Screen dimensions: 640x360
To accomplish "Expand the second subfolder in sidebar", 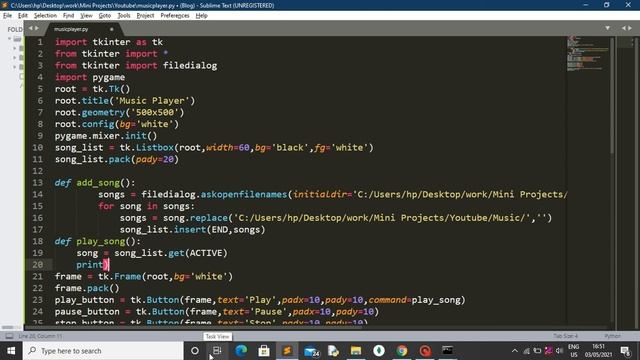I will (x=14, y=58).
